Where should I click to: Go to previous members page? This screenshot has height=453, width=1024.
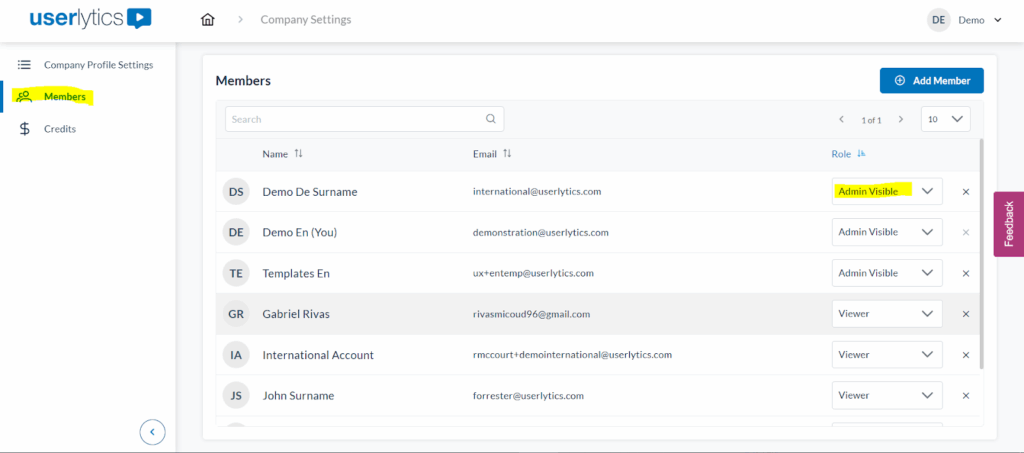841,119
